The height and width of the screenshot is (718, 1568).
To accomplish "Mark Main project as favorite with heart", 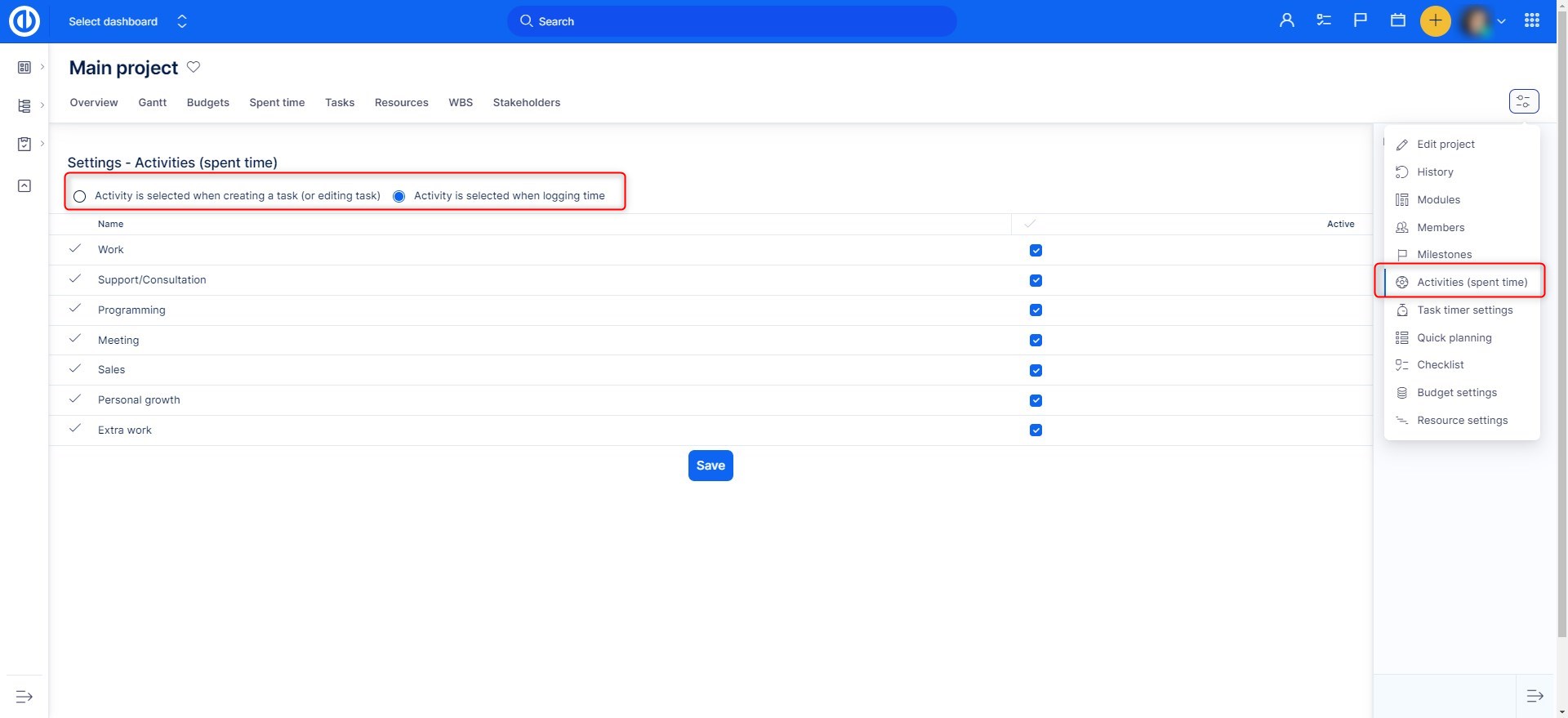I will coord(194,67).
